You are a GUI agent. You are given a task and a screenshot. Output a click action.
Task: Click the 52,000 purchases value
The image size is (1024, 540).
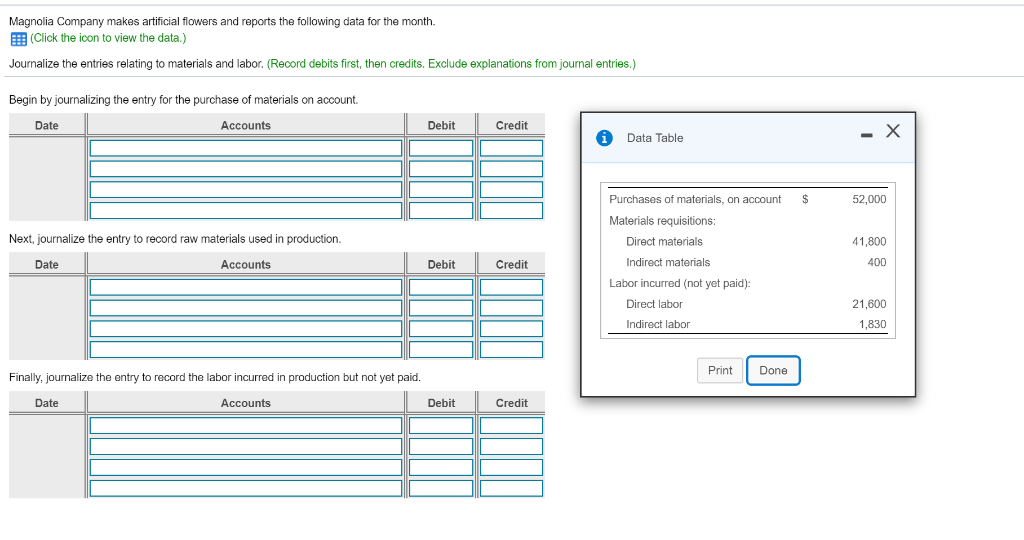click(x=869, y=199)
